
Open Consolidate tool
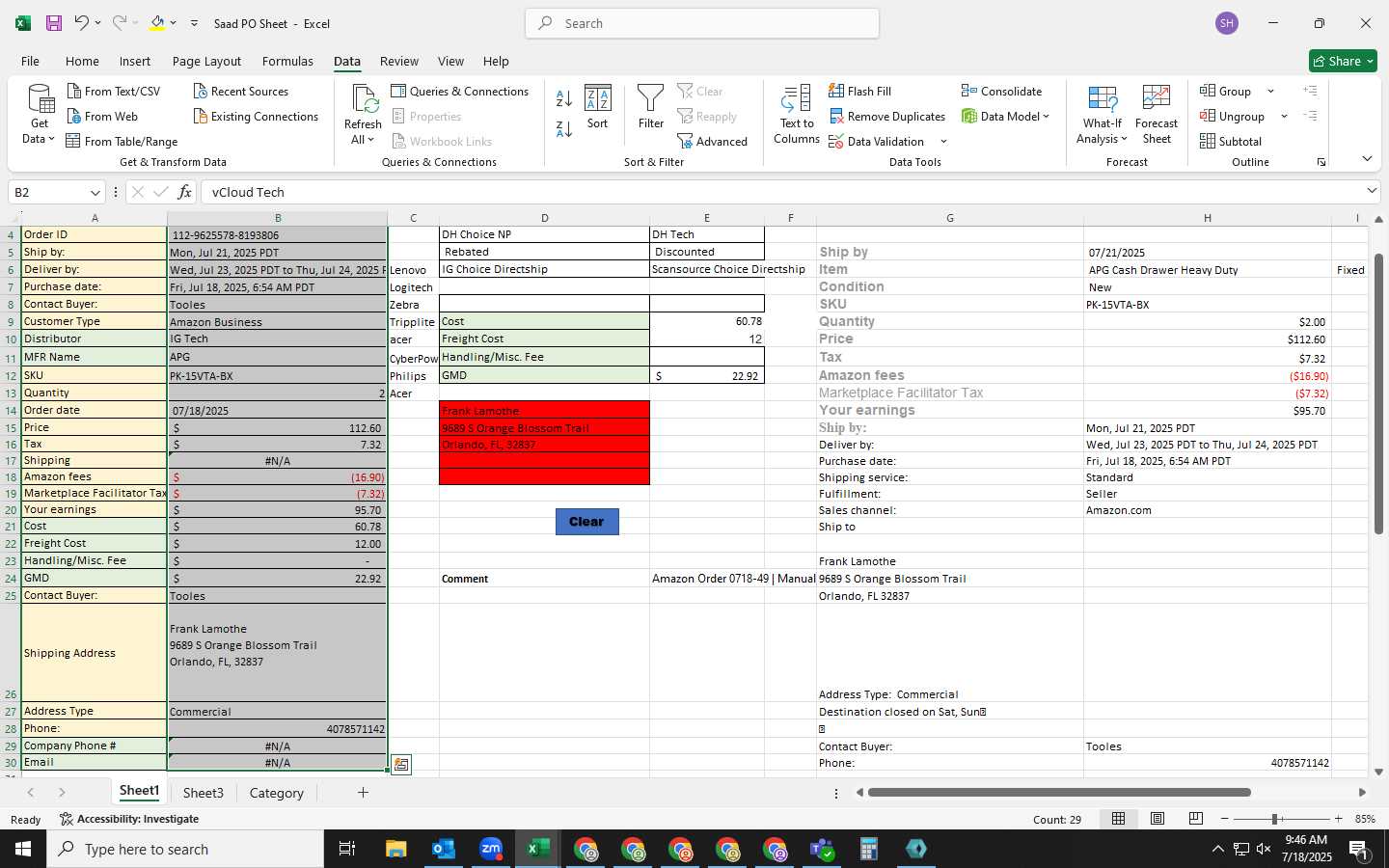point(1001,91)
